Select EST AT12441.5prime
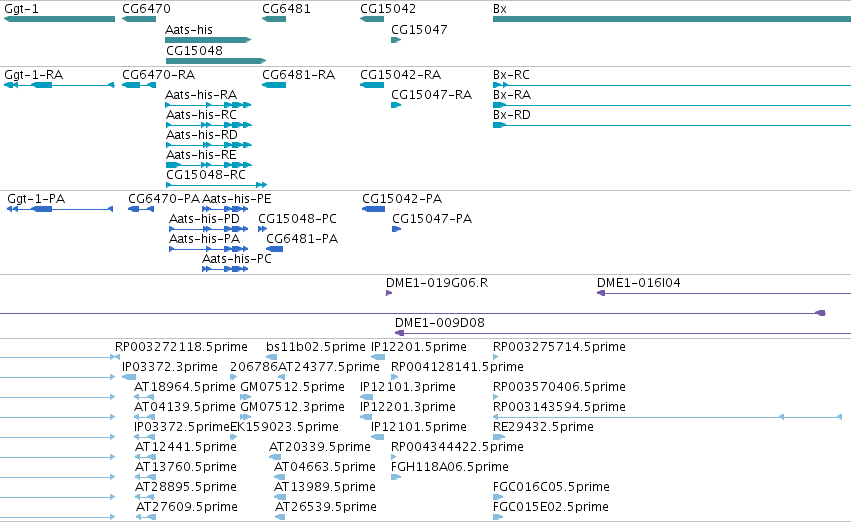Image resolution: width=851 pixels, height=522 pixels. (x=186, y=447)
